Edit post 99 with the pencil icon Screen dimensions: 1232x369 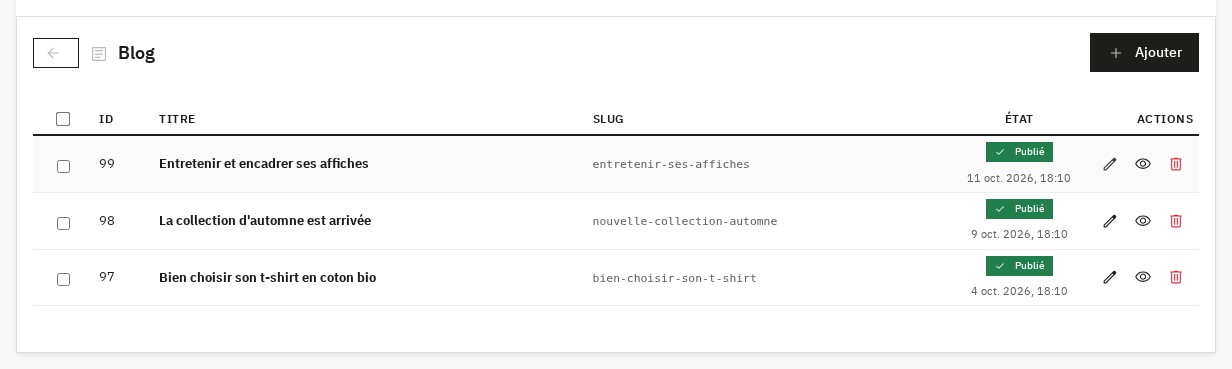pos(1109,164)
